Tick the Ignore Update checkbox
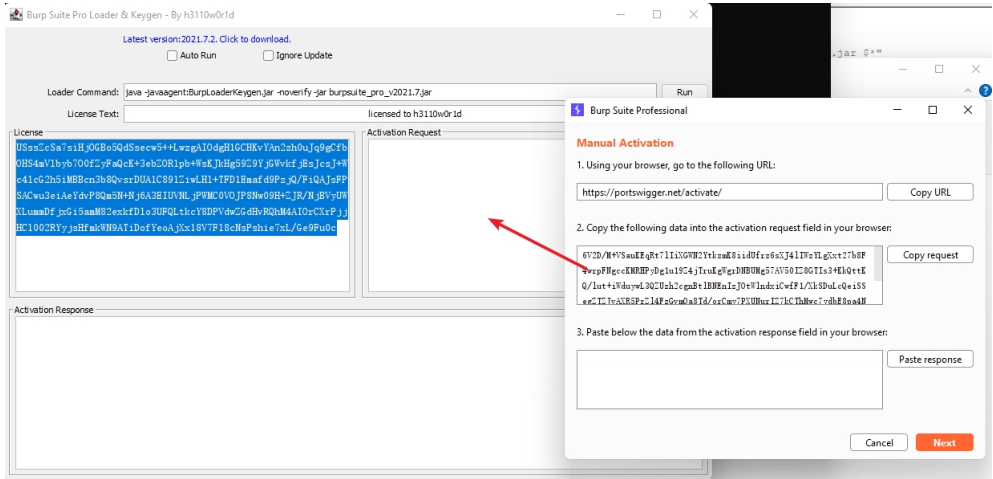993x479 pixels. click(268, 56)
